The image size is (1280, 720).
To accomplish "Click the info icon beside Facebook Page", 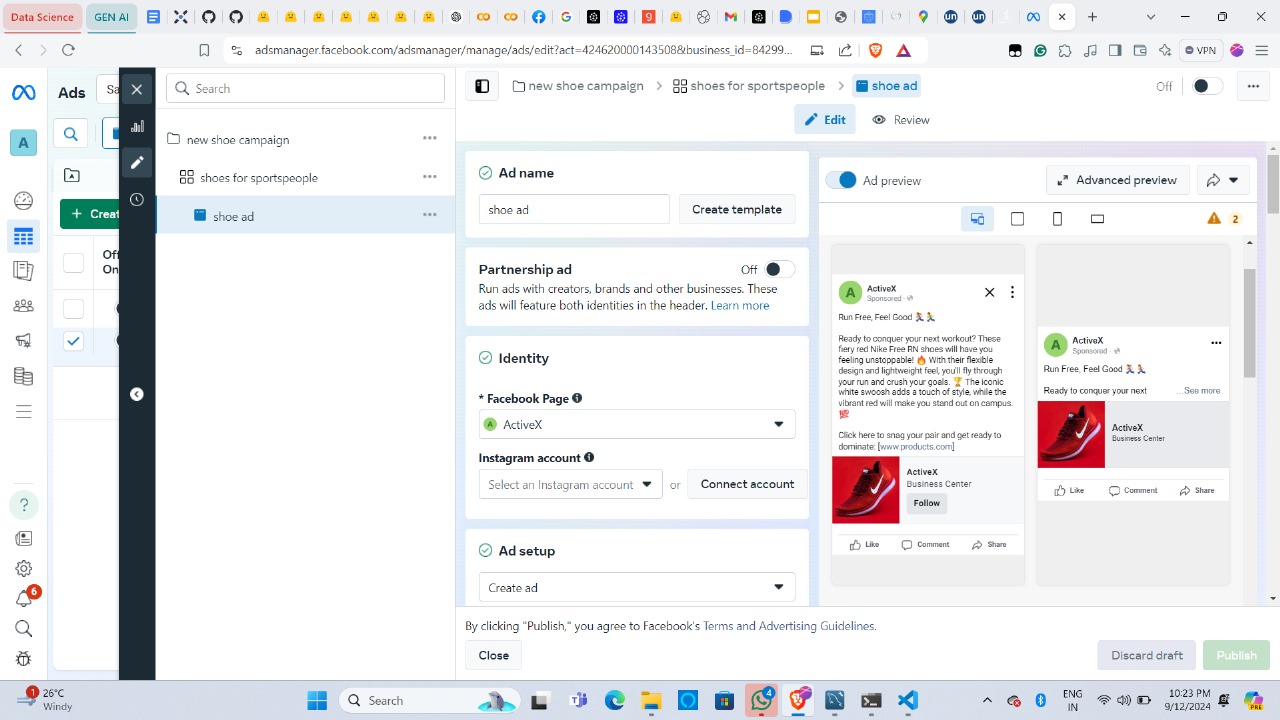I will [x=577, y=398].
